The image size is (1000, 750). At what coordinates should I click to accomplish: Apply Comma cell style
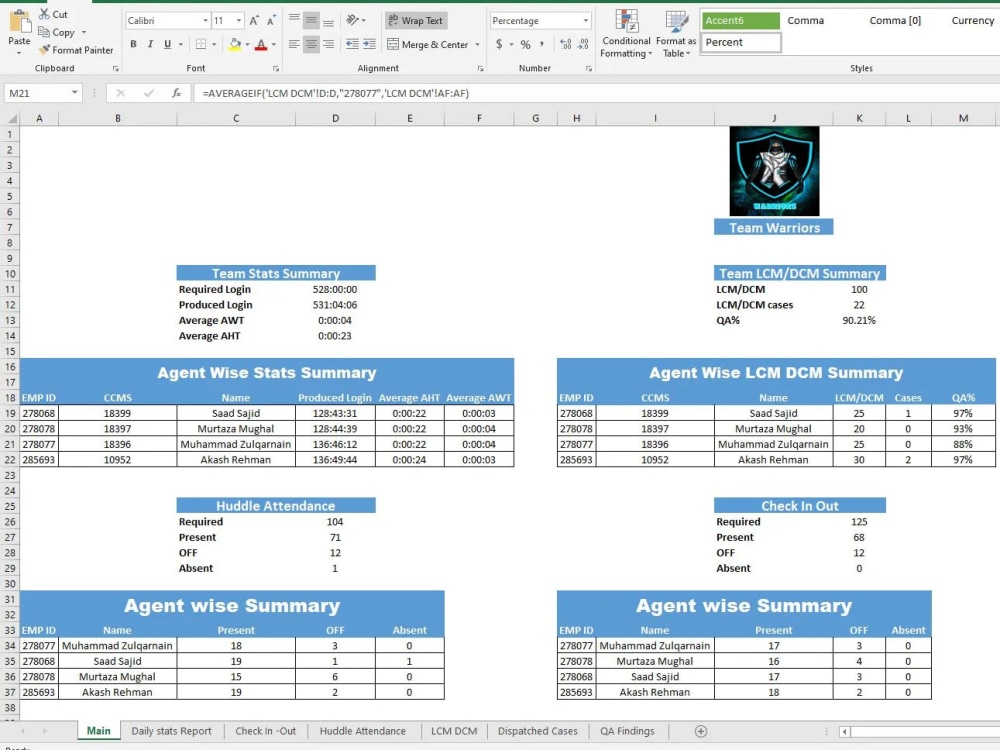(805, 20)
